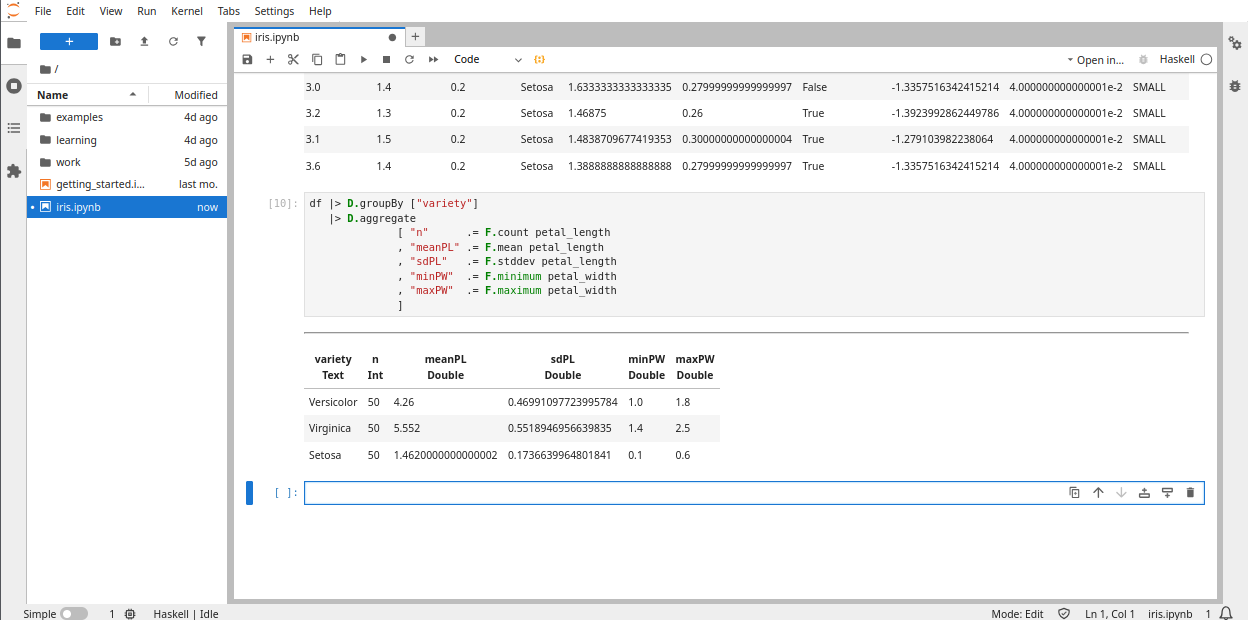Move the active cell down
Image resolution: width=1248 pixels, height=620 pixels.
[1121, 493]
